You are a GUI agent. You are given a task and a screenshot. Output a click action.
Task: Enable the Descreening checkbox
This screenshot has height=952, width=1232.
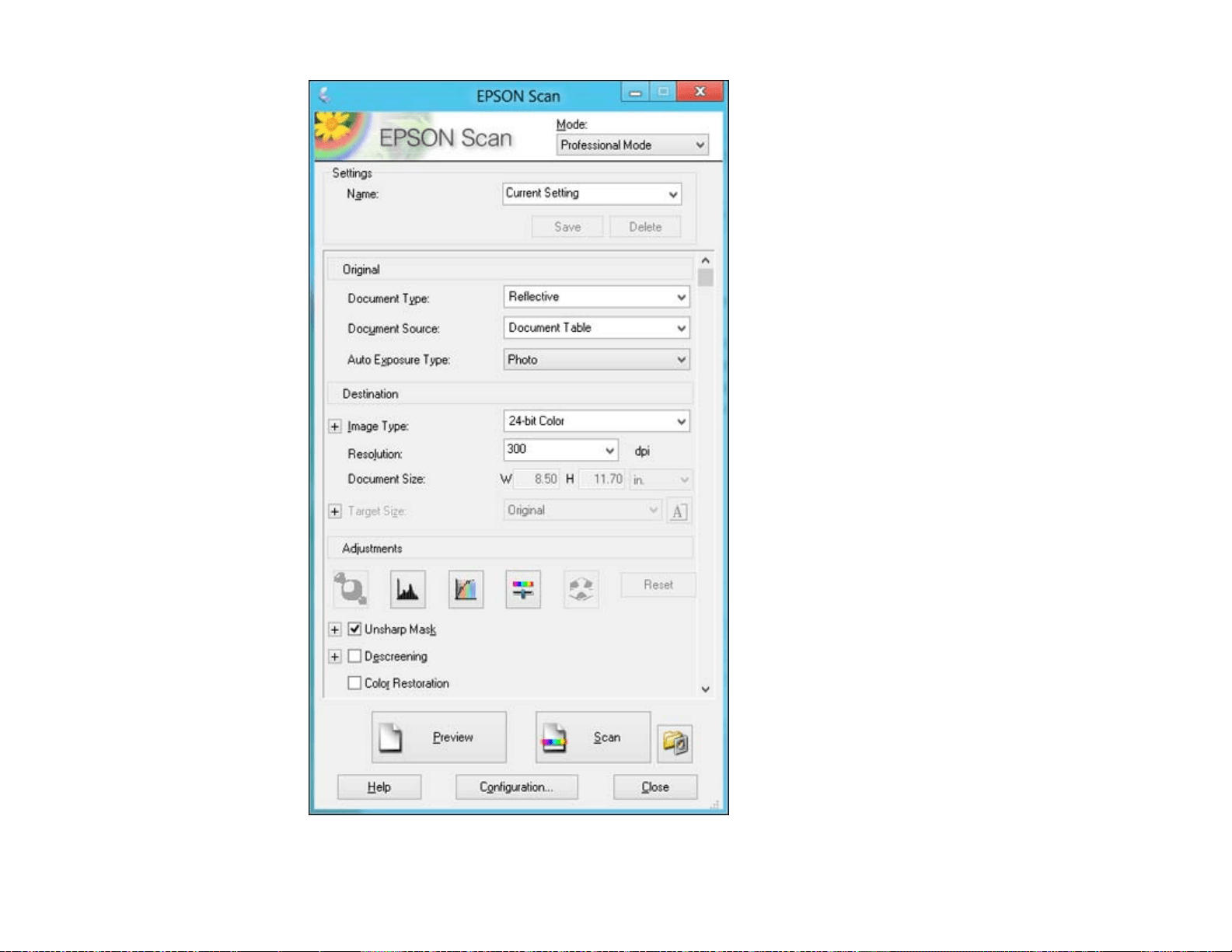point(354,656)
